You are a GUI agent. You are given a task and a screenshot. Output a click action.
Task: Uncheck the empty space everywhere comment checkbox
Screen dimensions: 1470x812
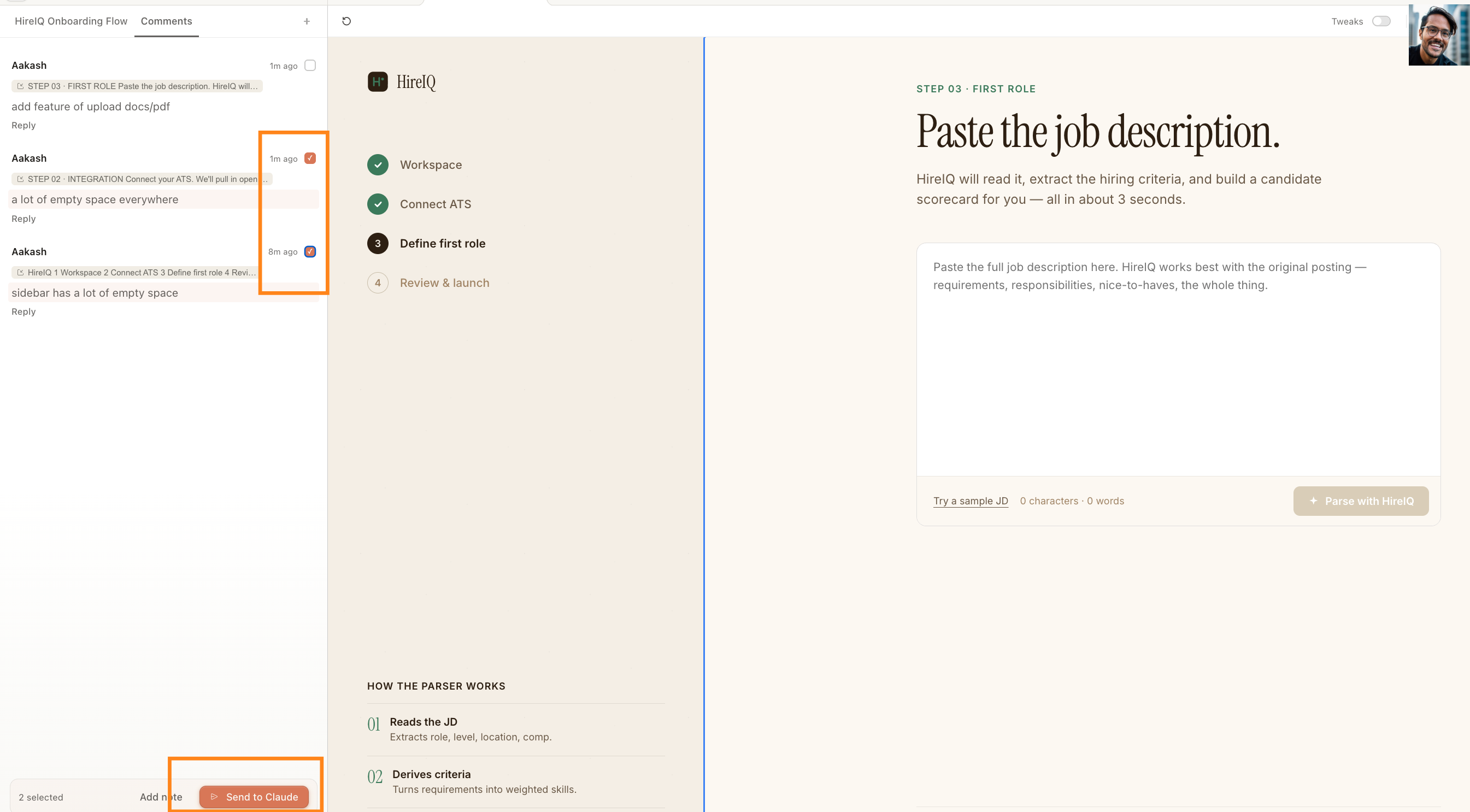tap(310, 158)
